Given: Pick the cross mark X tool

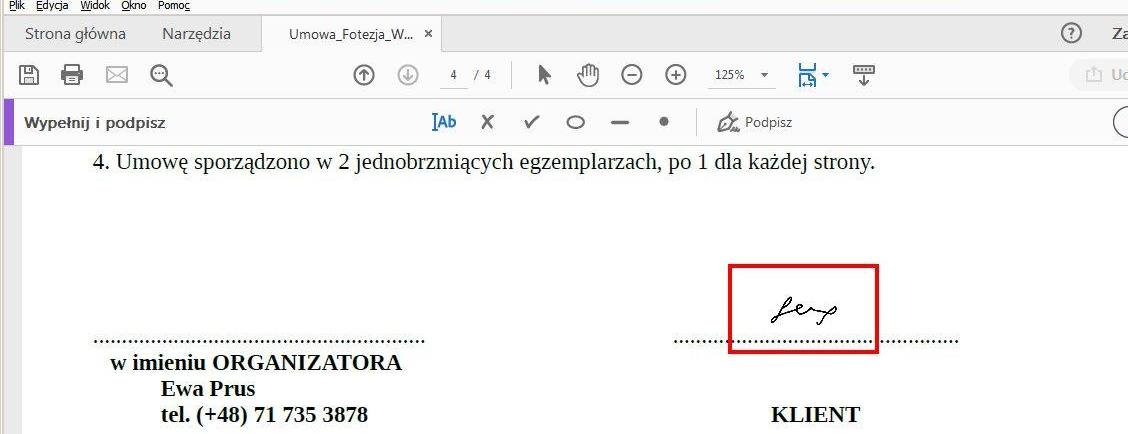Looking at the screenshot, I should [487, 122].
